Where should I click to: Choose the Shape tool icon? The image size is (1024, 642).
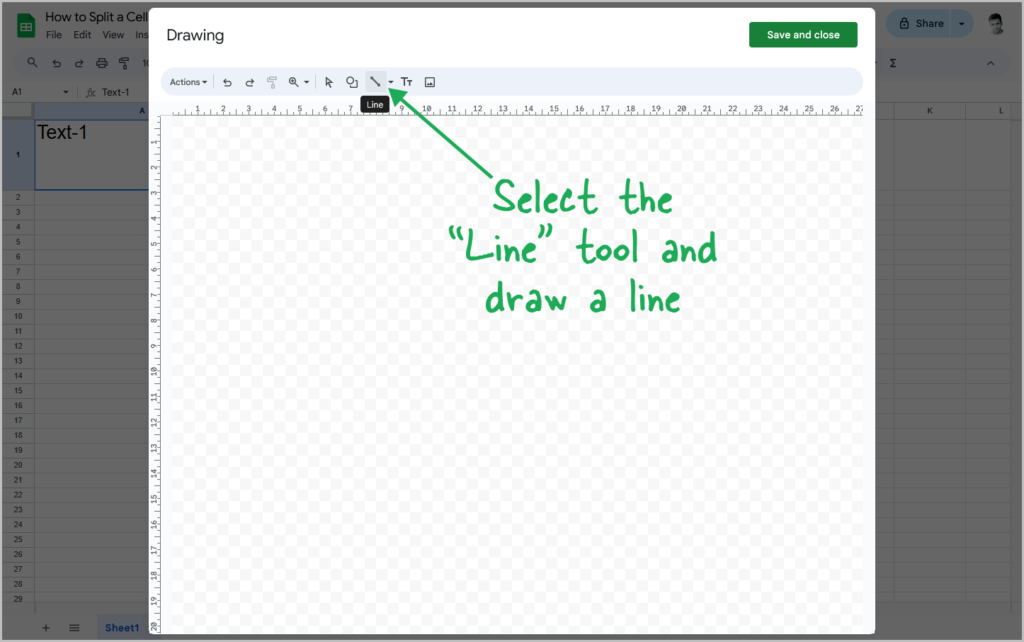pos(352,82)
